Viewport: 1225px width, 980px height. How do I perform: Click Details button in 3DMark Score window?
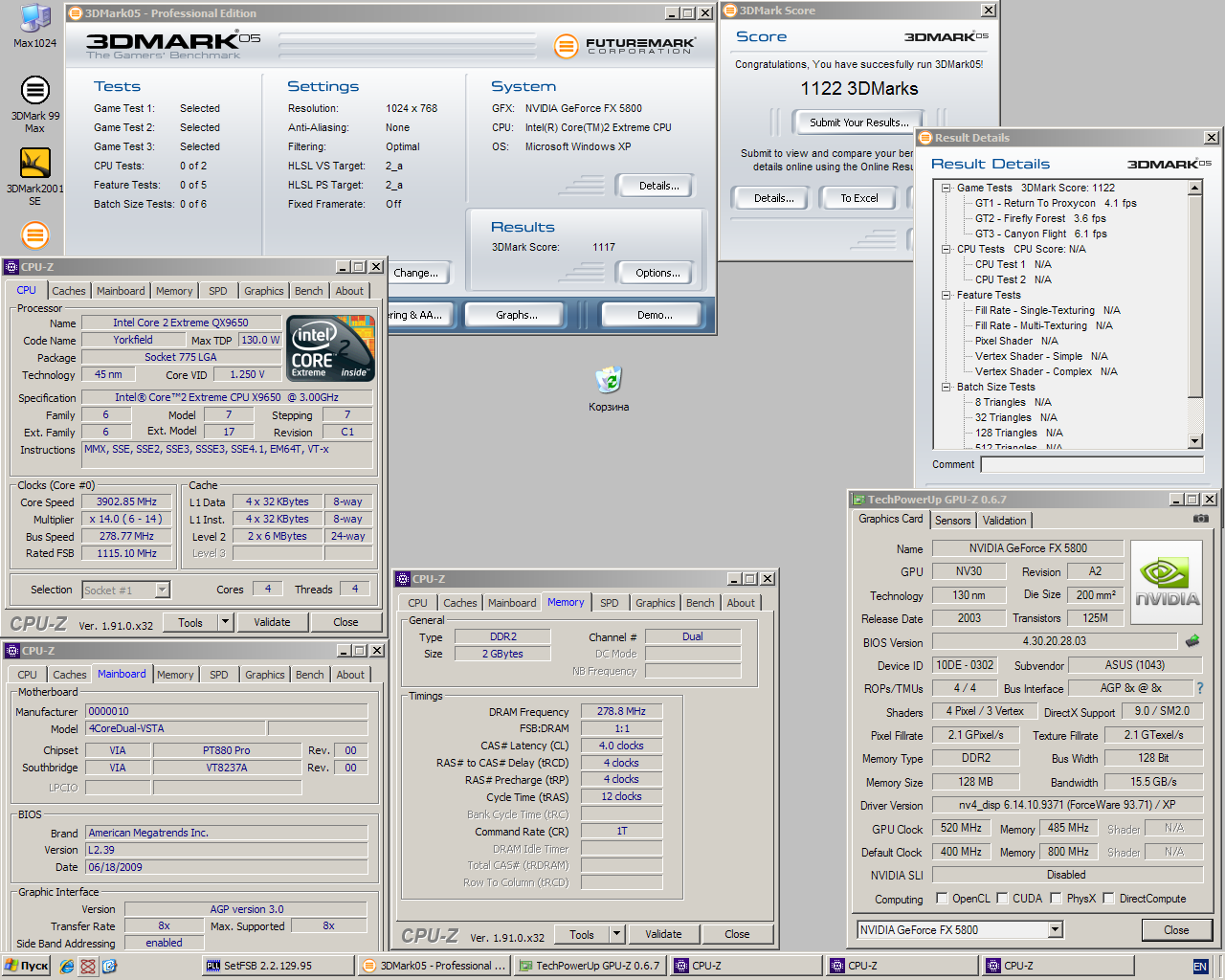coord(773,198)
